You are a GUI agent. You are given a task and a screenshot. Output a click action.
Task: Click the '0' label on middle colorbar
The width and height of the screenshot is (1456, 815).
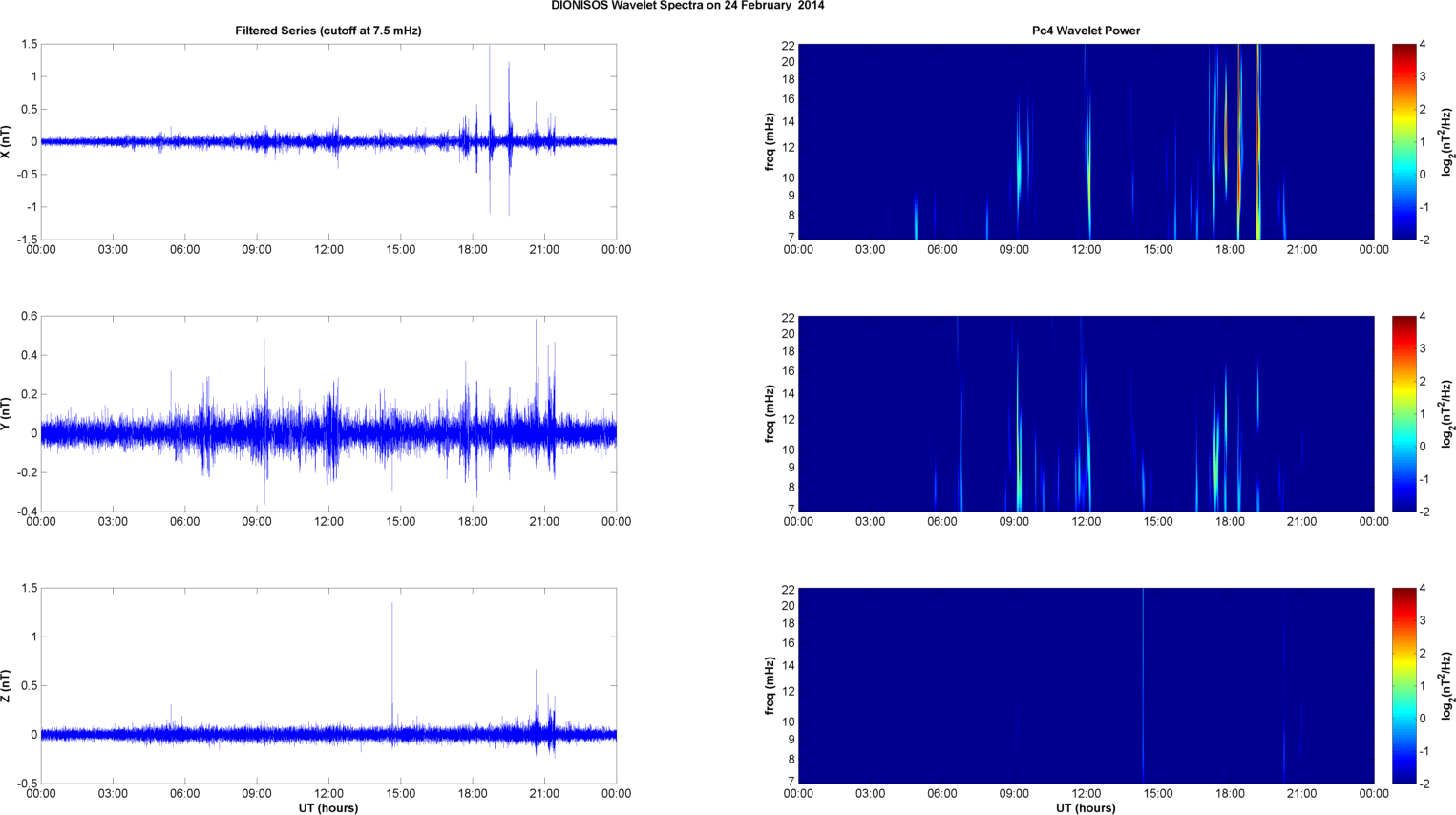(1423, 447)
